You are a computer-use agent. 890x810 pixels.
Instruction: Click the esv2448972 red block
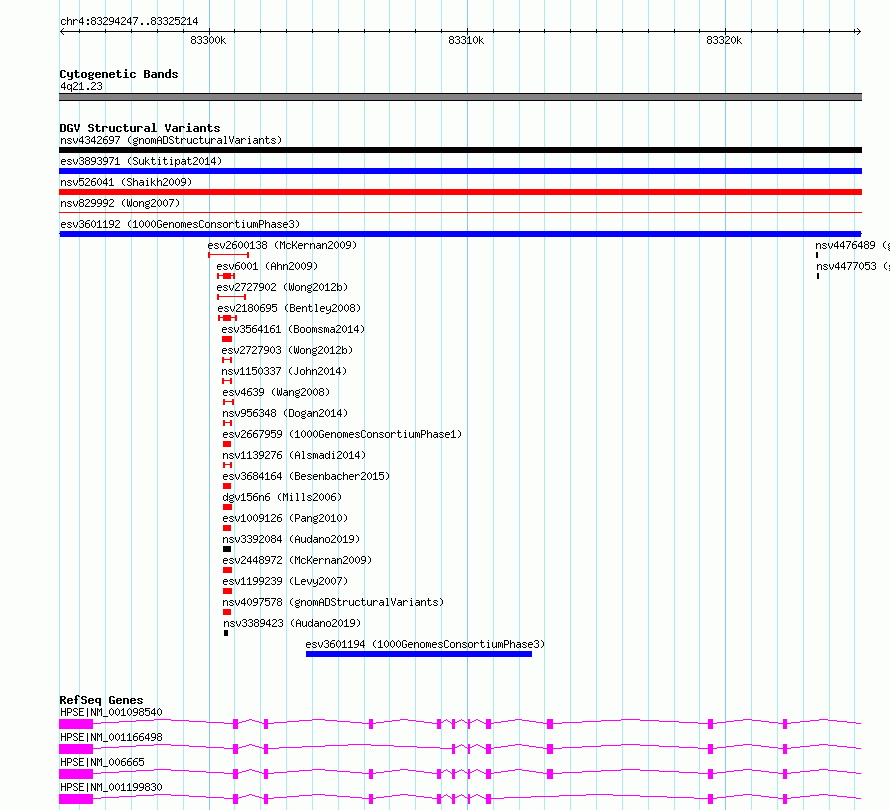228,570
